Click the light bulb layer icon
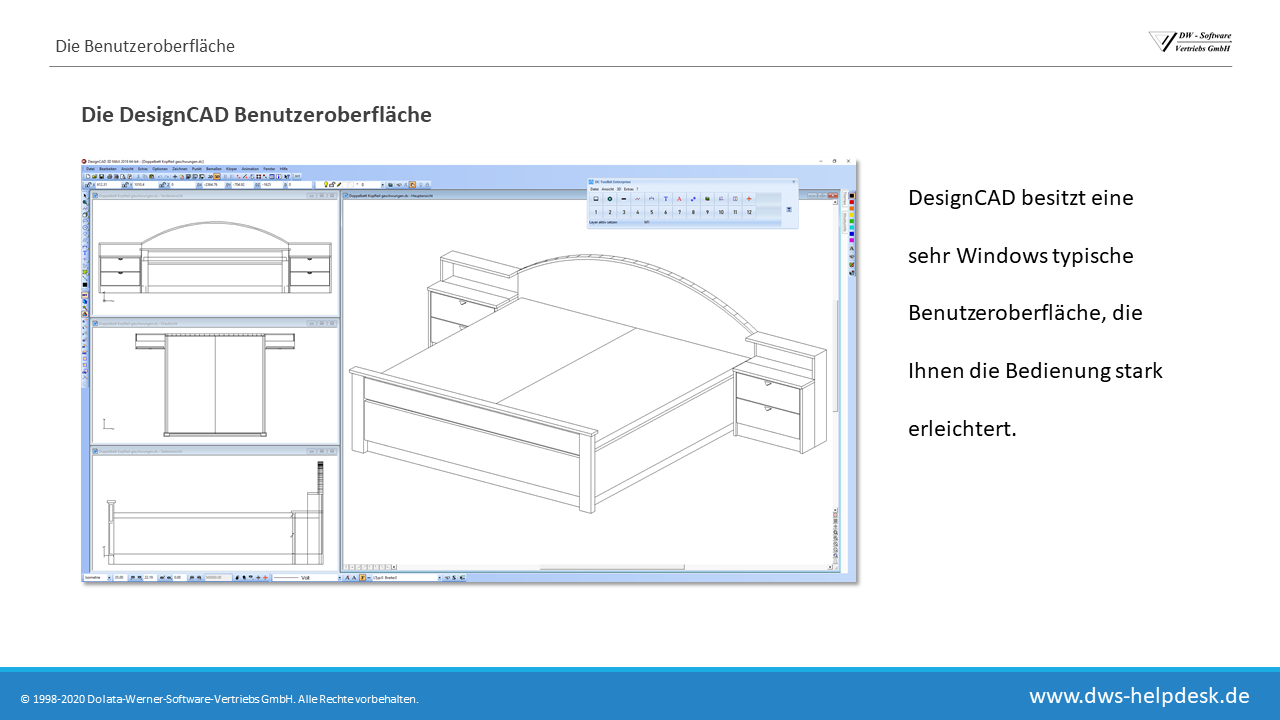1280x720 pixels. point(326,184)
